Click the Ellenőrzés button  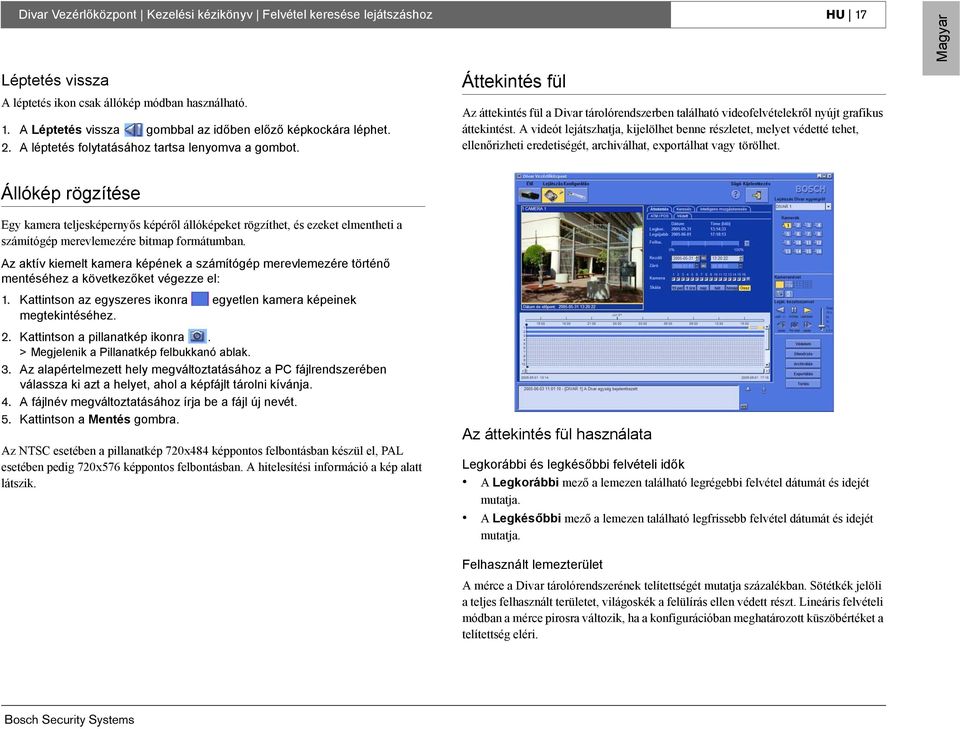point(803,354)
